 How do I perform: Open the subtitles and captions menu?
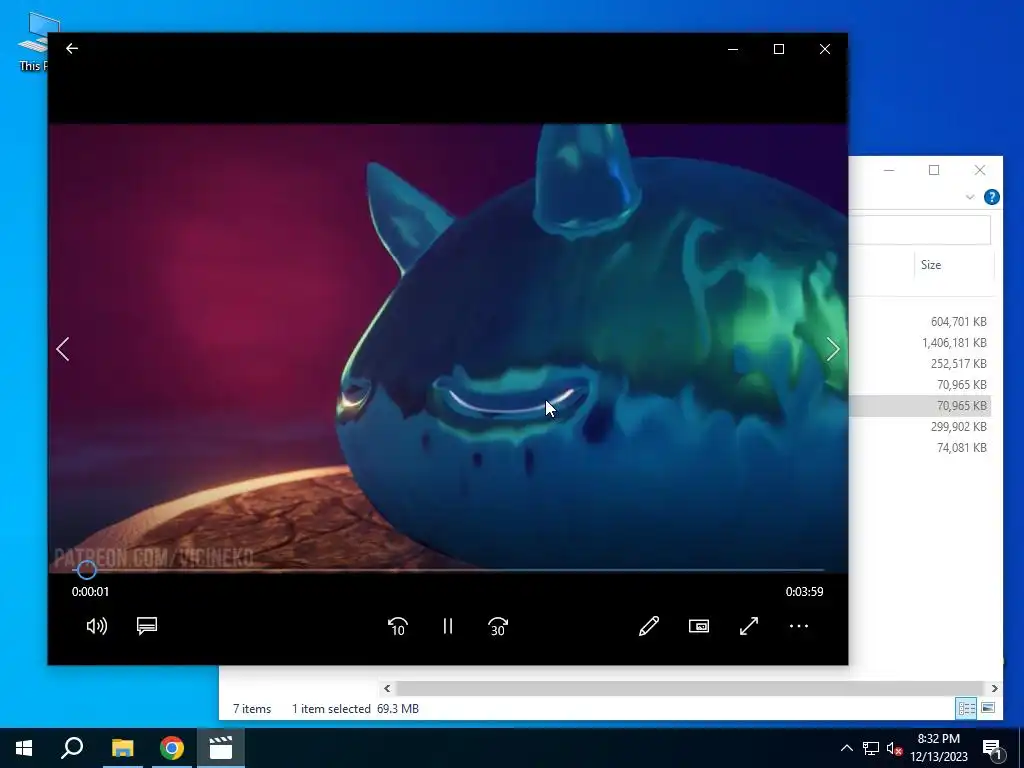(147, 626)
